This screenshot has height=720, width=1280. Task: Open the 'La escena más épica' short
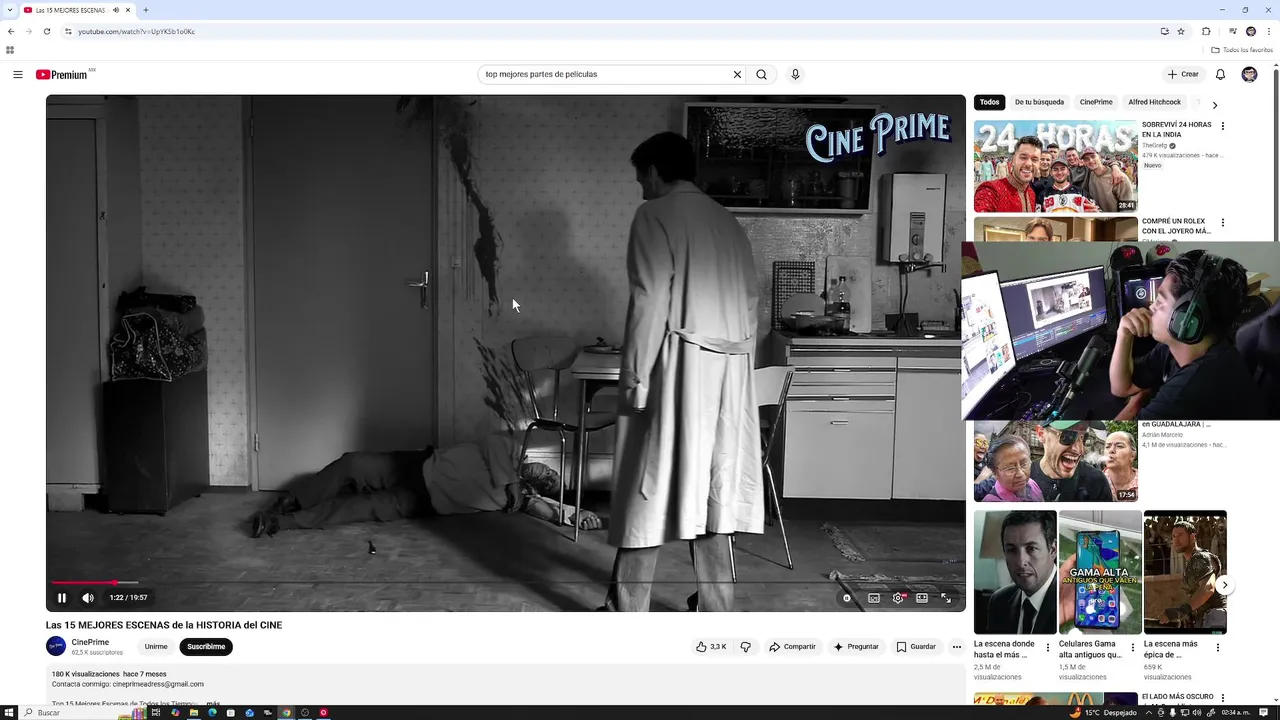pos(1185,572)
